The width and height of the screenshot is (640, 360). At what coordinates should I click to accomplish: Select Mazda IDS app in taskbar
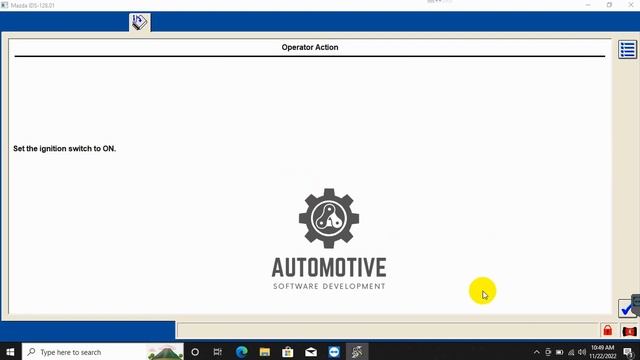coord(357,352)
